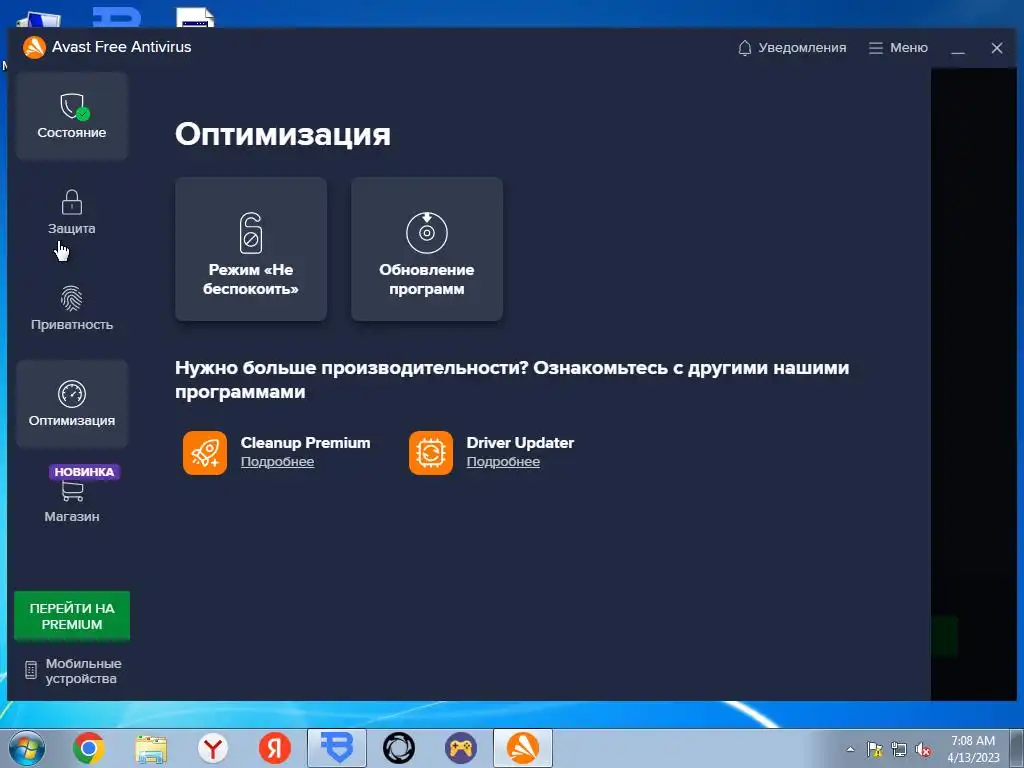This screenshot has height=768, width=1024.
Task: Select the Оптимизация gauge tab
Action: pos(72,404)
